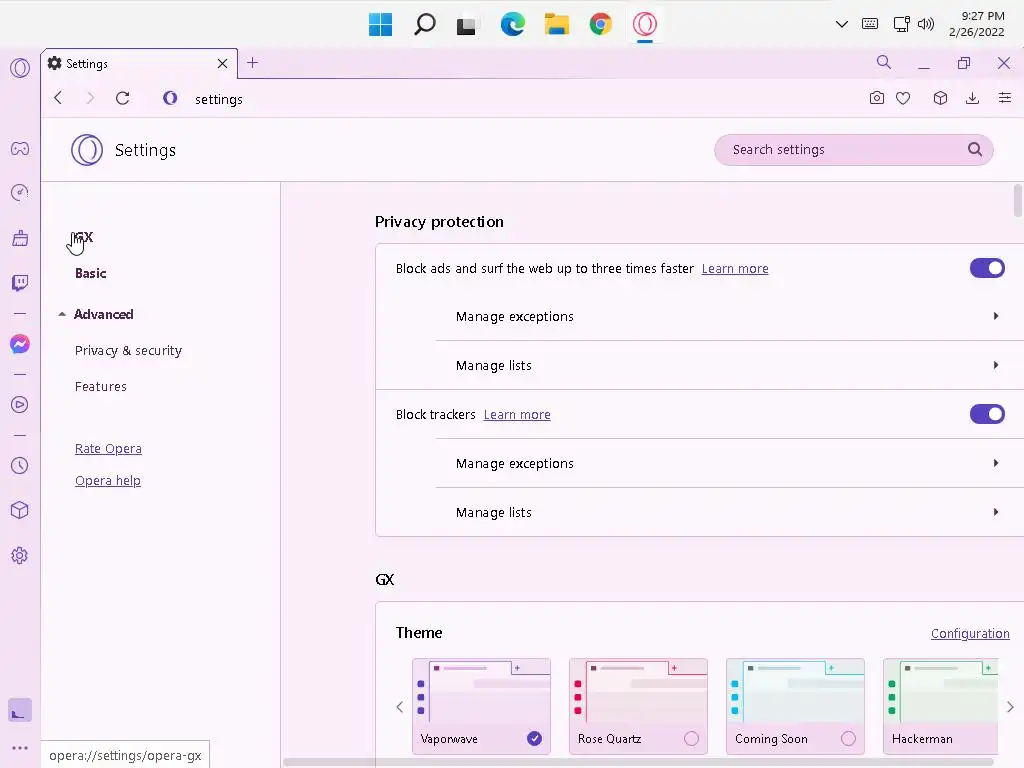
Task: Open Features settings section
Action: pyautogui.click(x=101, y=387)
